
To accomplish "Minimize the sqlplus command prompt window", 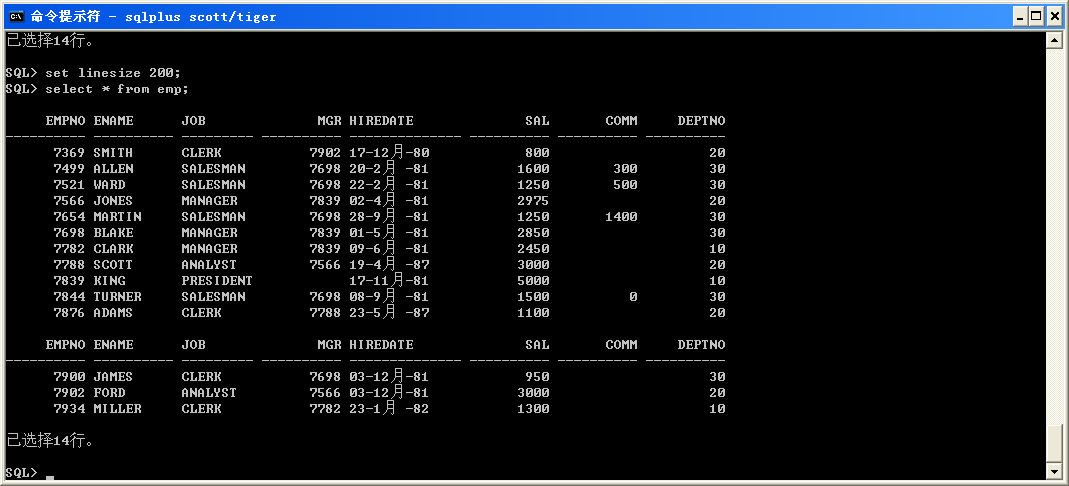I will [x=1020, y=16].
